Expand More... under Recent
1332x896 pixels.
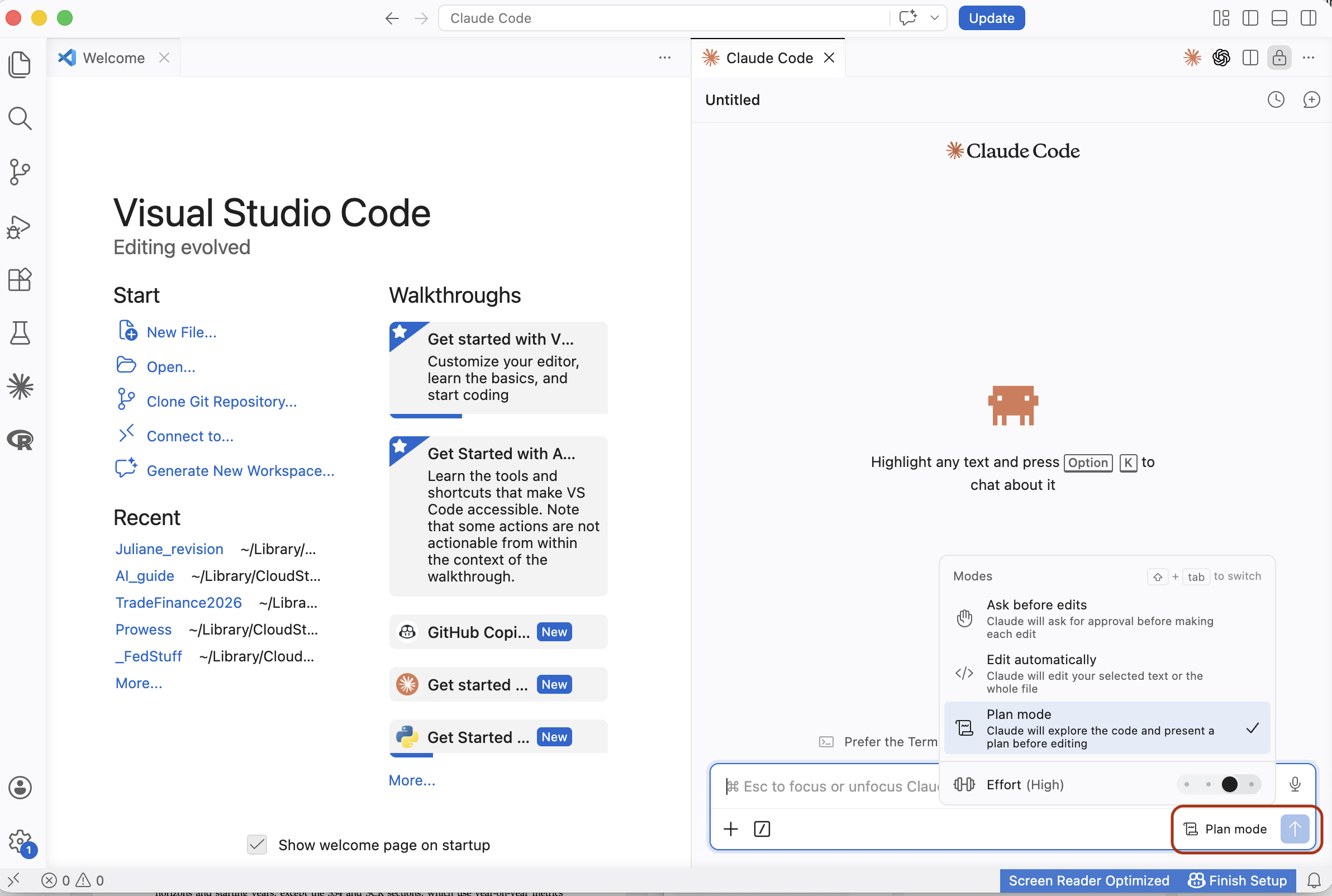139,683
